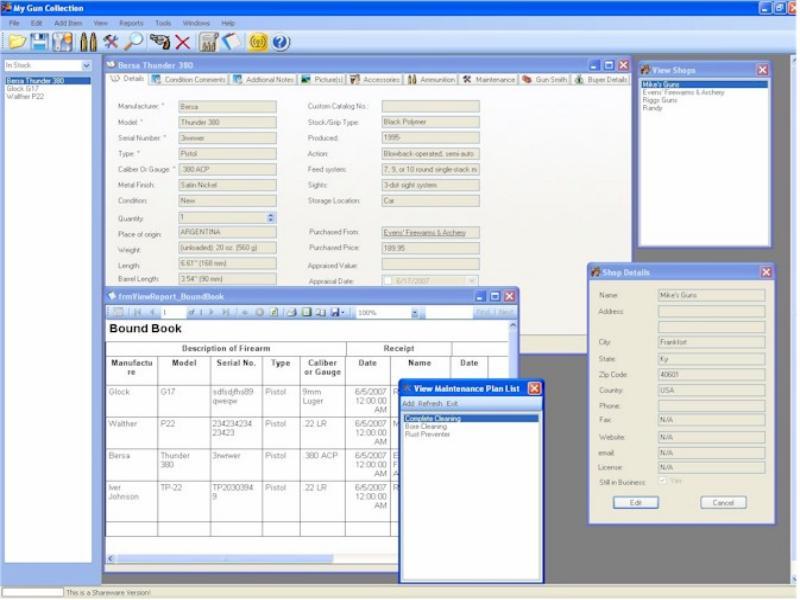800x600 pixels.
Task: Open the Reports menu
Action: (x=131, y=23)
